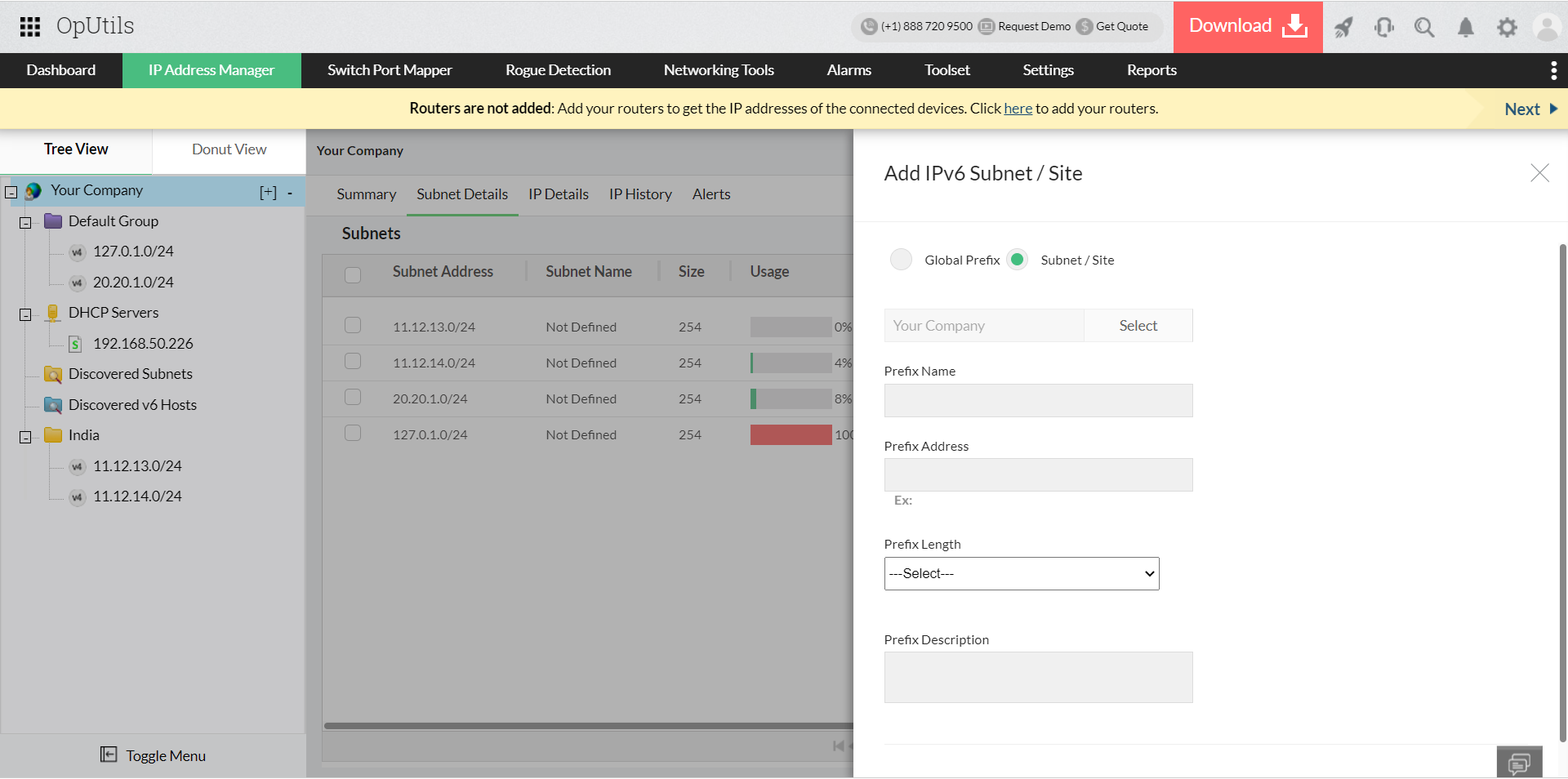
Task: Select the Global Prefix radio button
Action: [901, 260]
